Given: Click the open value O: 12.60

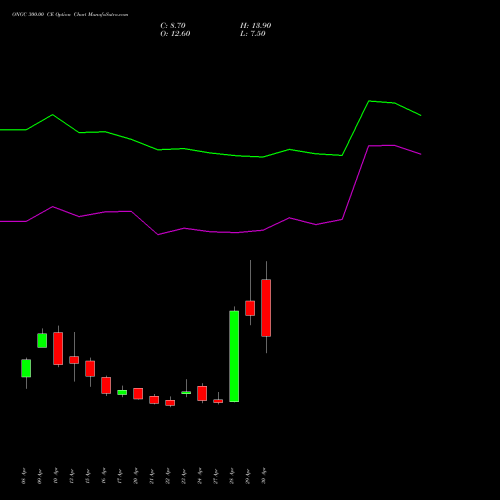Looking at the screenshot, I should (x=175, y=34).
